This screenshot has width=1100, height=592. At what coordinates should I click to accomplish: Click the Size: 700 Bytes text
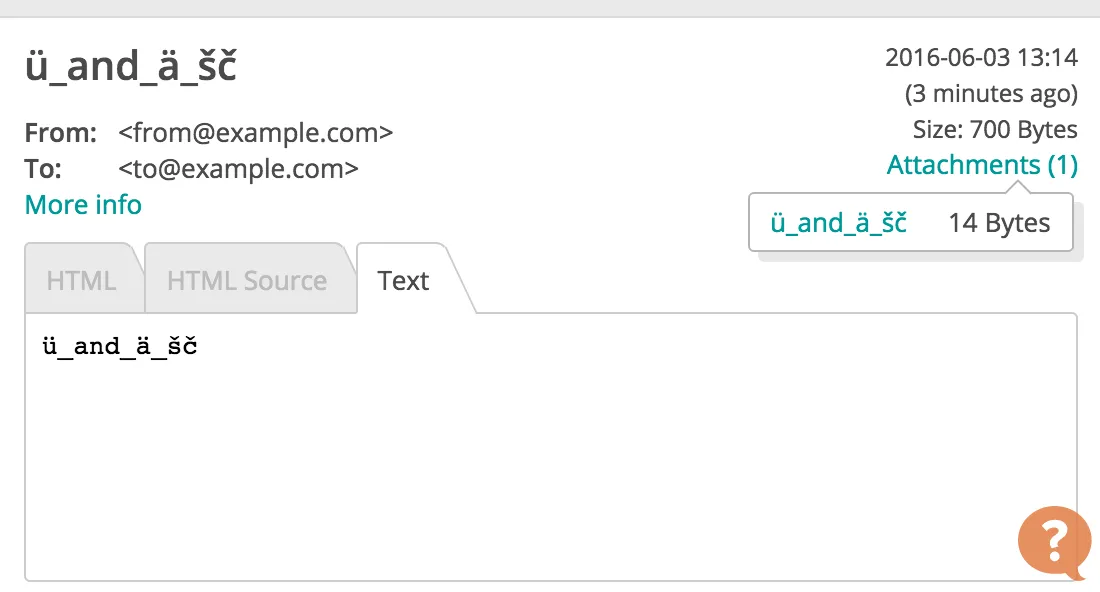tap(995, 130)
